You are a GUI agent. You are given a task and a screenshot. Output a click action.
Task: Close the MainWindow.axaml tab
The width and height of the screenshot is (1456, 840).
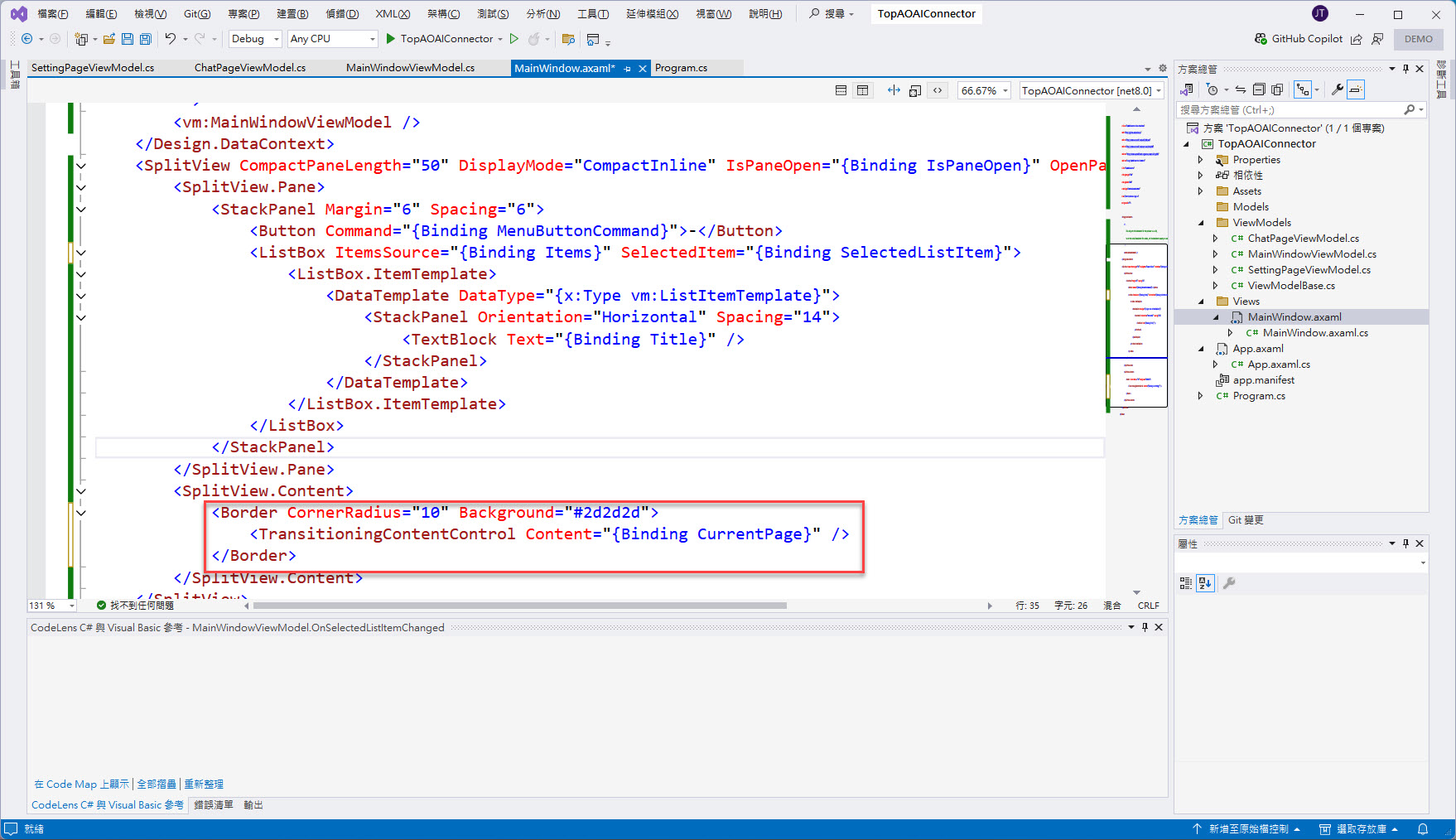coord(643,69)
